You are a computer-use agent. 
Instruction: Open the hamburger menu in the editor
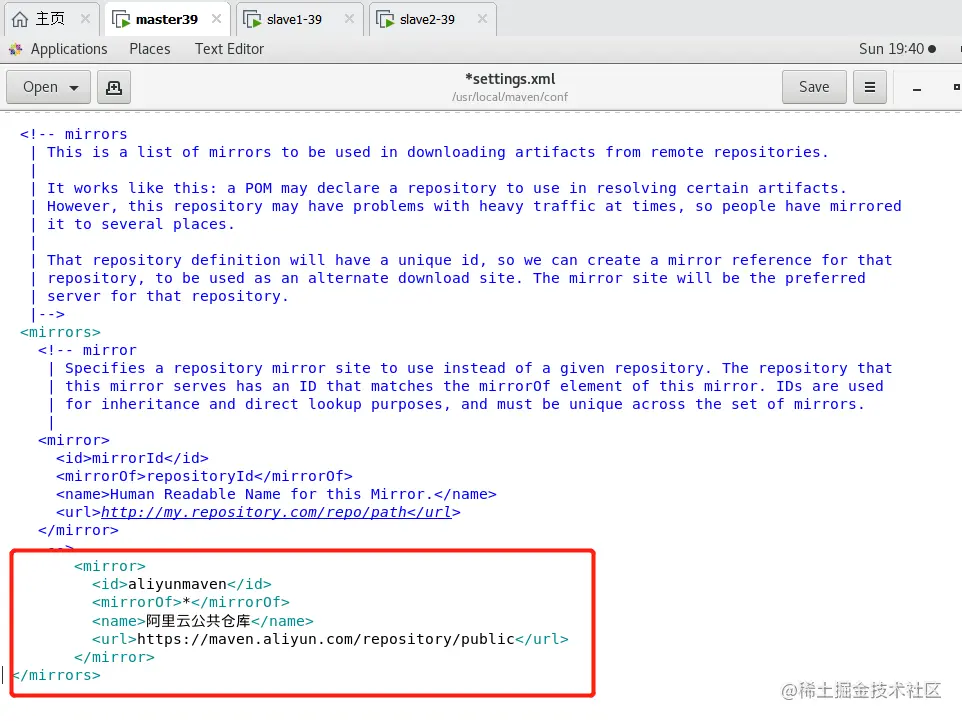pyautogui.click(x=869, y=87)
